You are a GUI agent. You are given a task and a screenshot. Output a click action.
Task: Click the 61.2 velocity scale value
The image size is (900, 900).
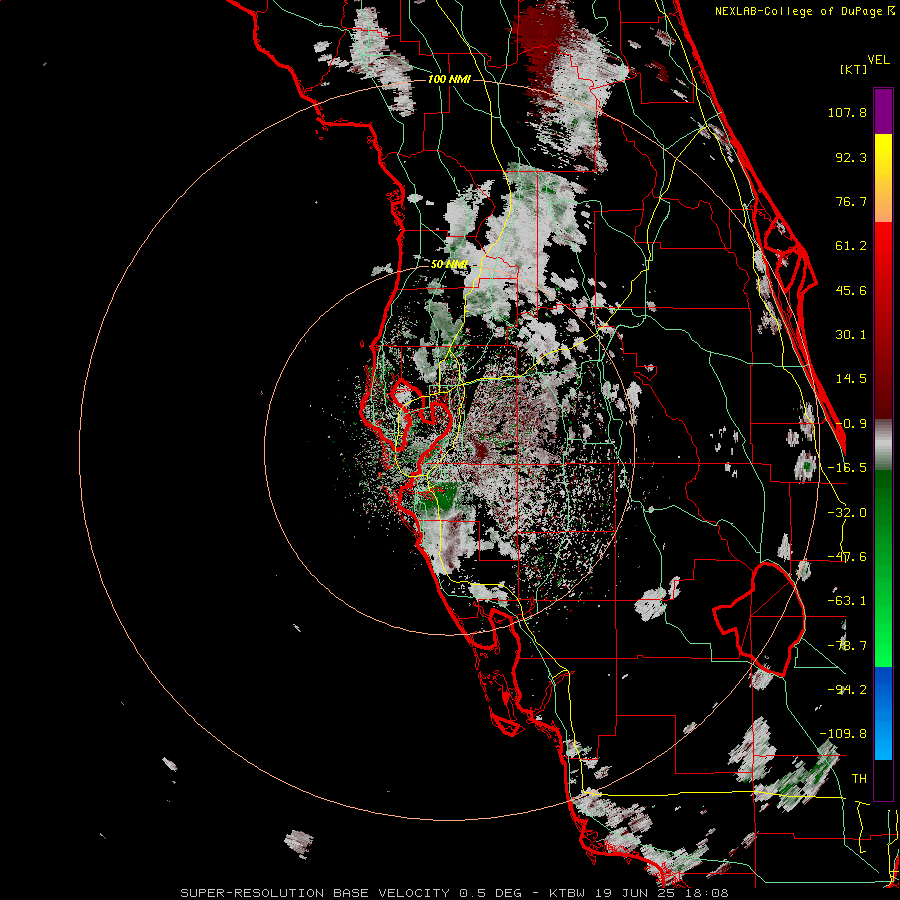coord(851,246)
